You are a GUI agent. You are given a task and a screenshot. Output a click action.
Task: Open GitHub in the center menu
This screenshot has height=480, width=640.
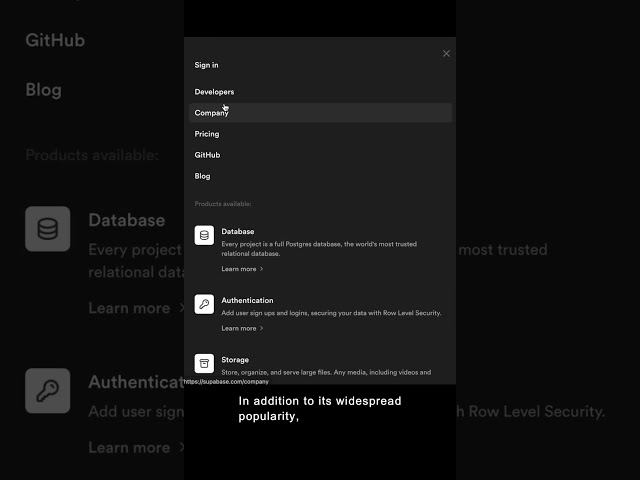207,155
